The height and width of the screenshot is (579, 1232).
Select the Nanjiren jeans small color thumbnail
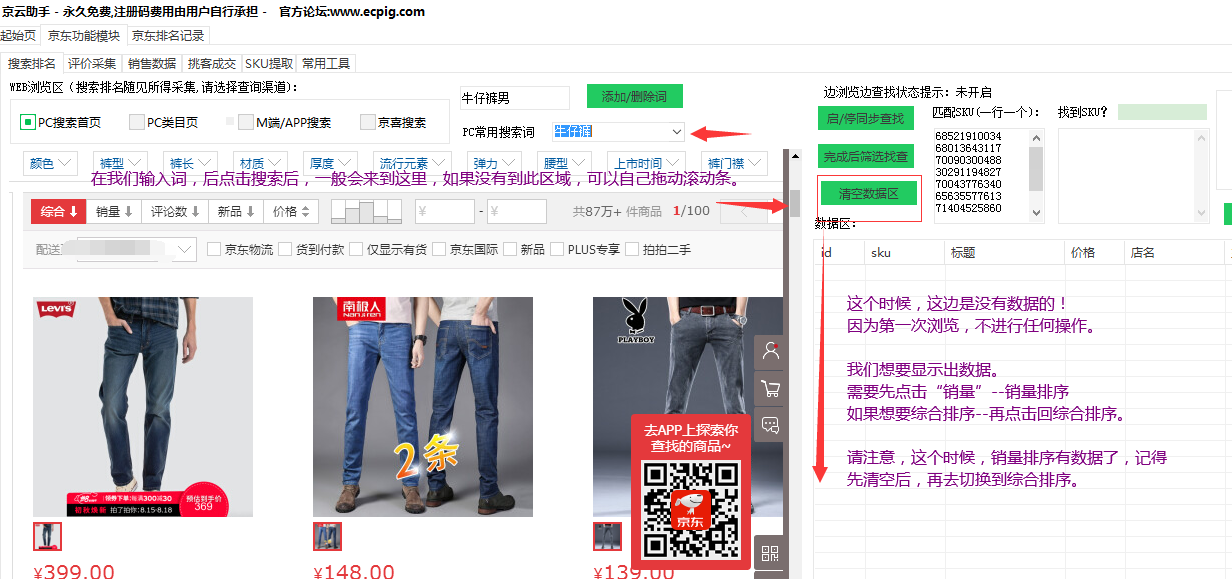point(327,537)
